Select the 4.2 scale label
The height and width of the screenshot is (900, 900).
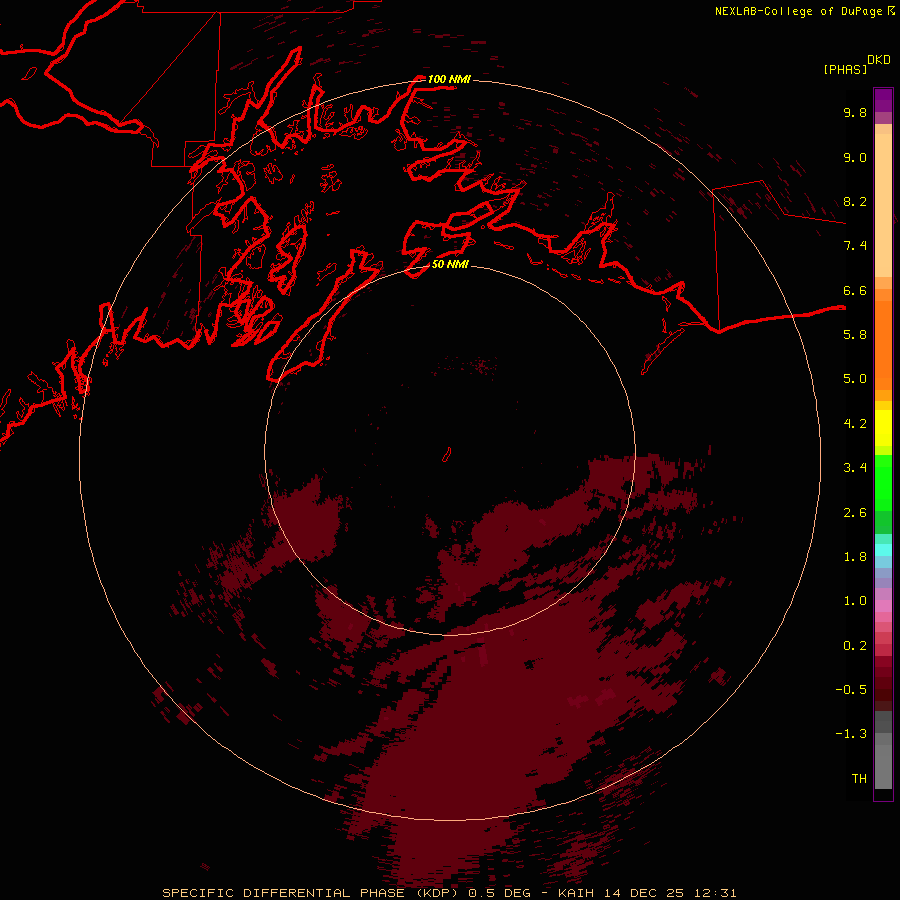(x=855, y=424)
